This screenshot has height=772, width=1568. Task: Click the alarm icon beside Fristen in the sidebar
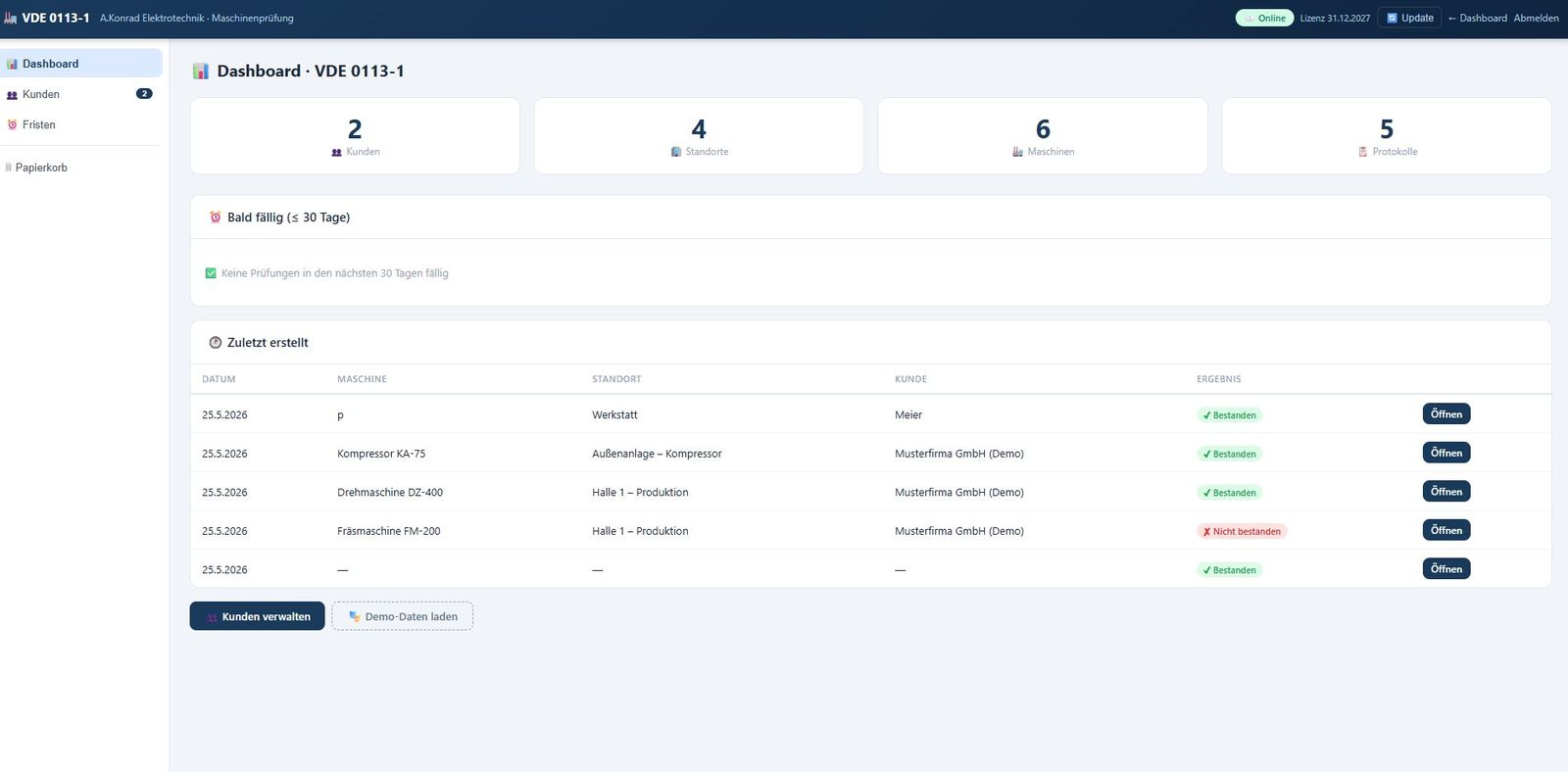[12, 124]
